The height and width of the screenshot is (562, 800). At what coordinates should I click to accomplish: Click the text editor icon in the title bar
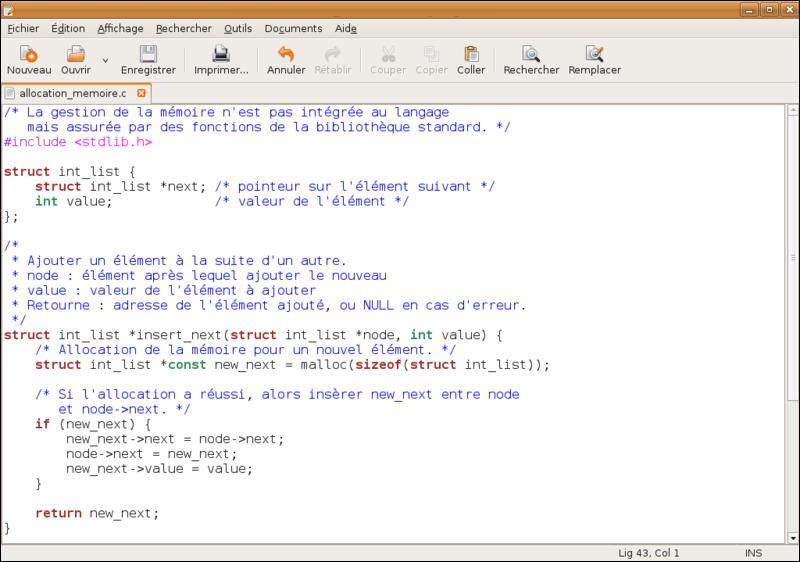pos(8,9)
